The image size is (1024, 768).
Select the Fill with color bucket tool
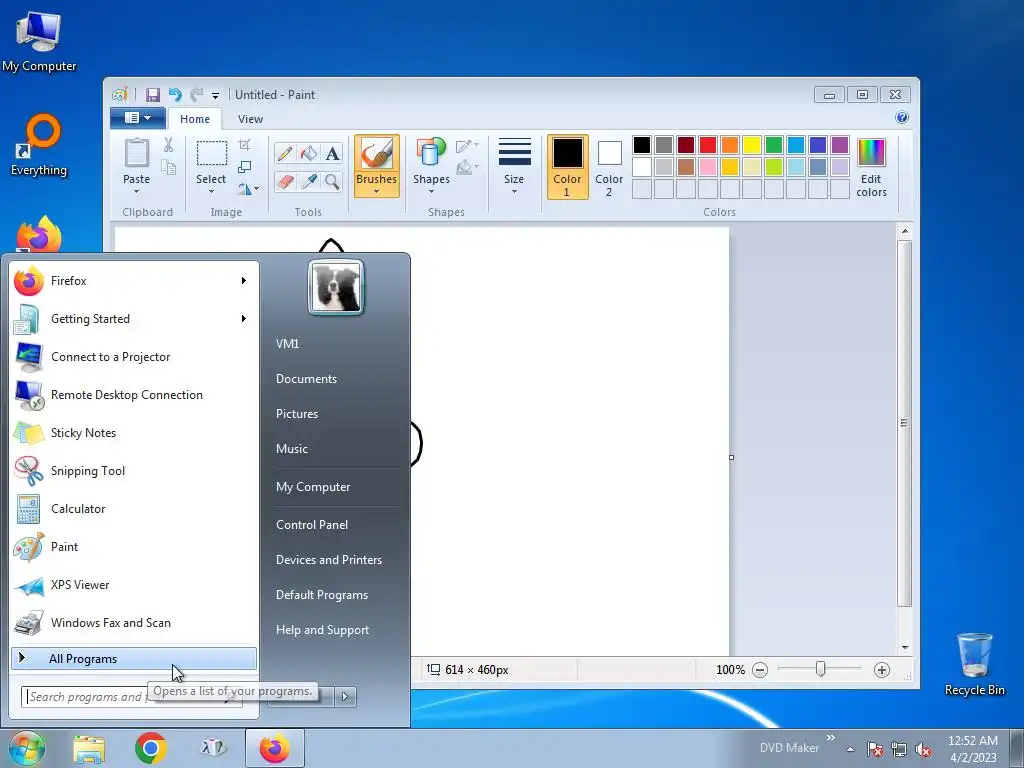(x=308, y=153)
